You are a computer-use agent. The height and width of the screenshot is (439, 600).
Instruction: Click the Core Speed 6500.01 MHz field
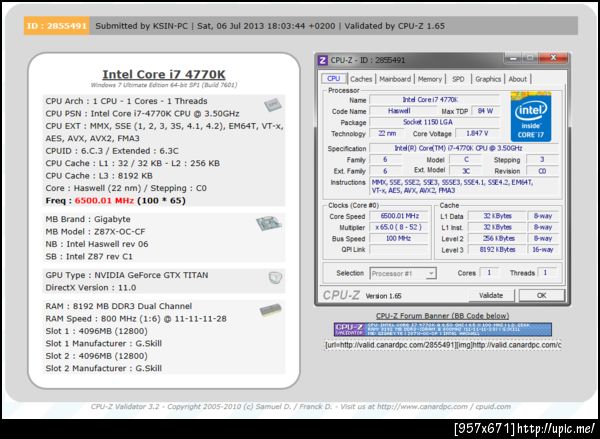399,216
